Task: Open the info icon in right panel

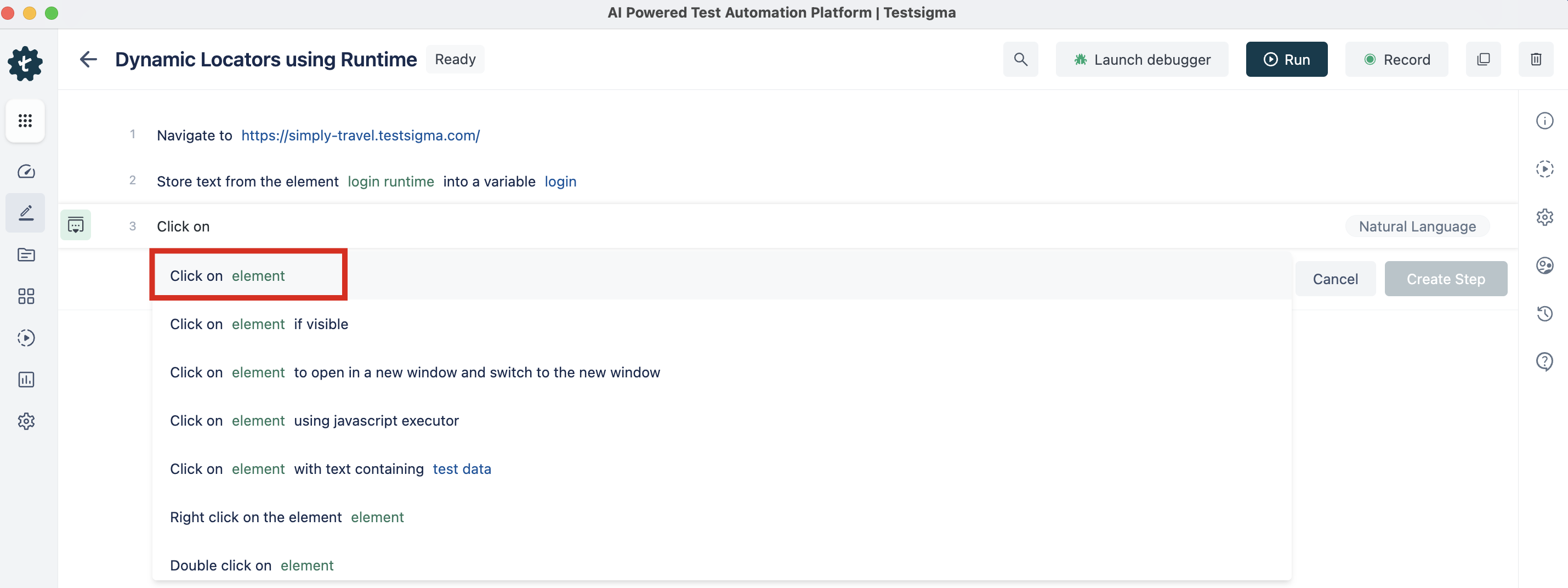Action: 1544,121
